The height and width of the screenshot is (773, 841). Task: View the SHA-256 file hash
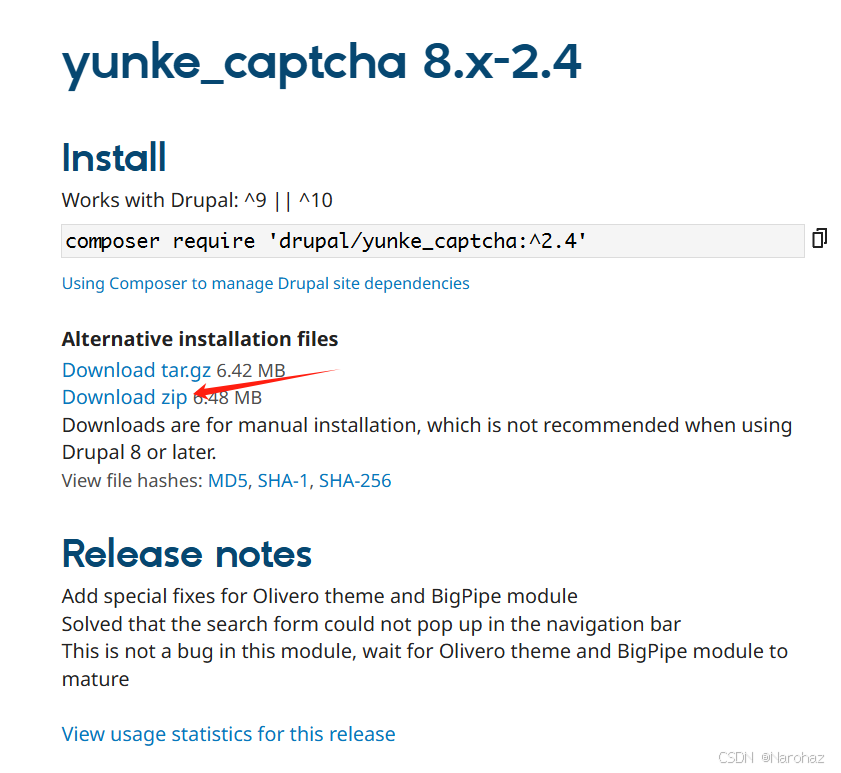355,481
